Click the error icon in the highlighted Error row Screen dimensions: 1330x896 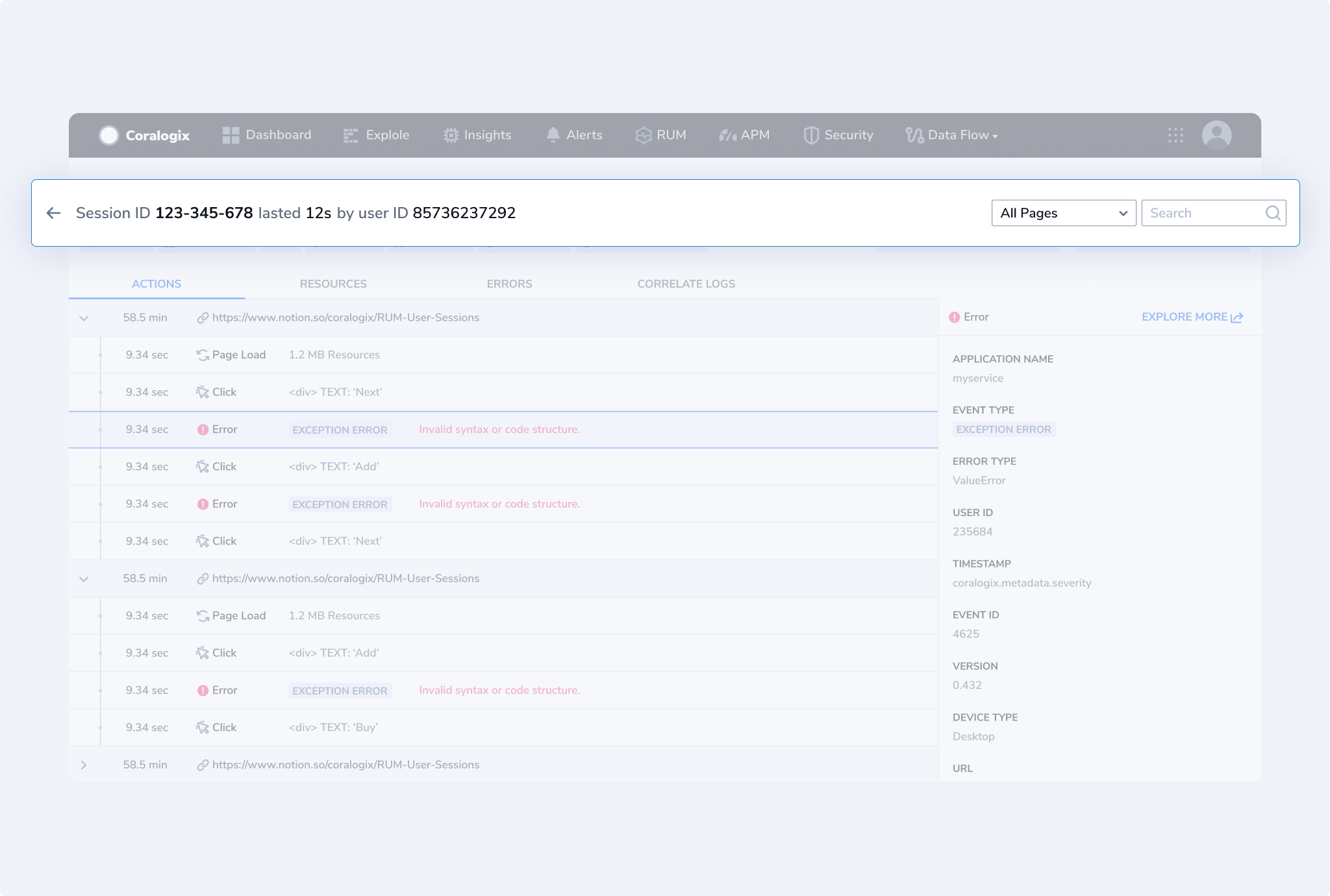click(203, 429)
